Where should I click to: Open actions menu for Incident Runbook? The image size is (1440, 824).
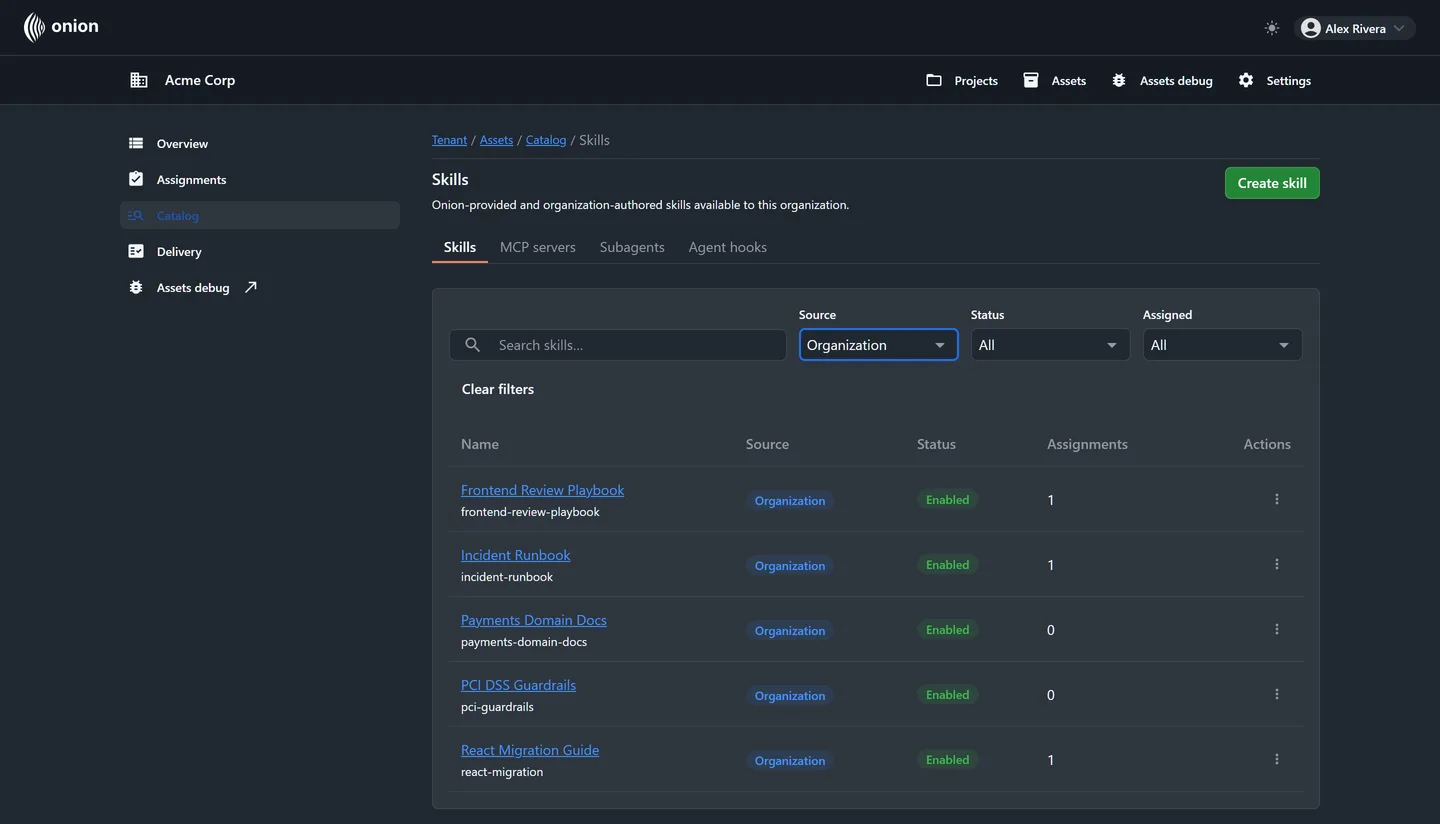tap(1277, 564)
